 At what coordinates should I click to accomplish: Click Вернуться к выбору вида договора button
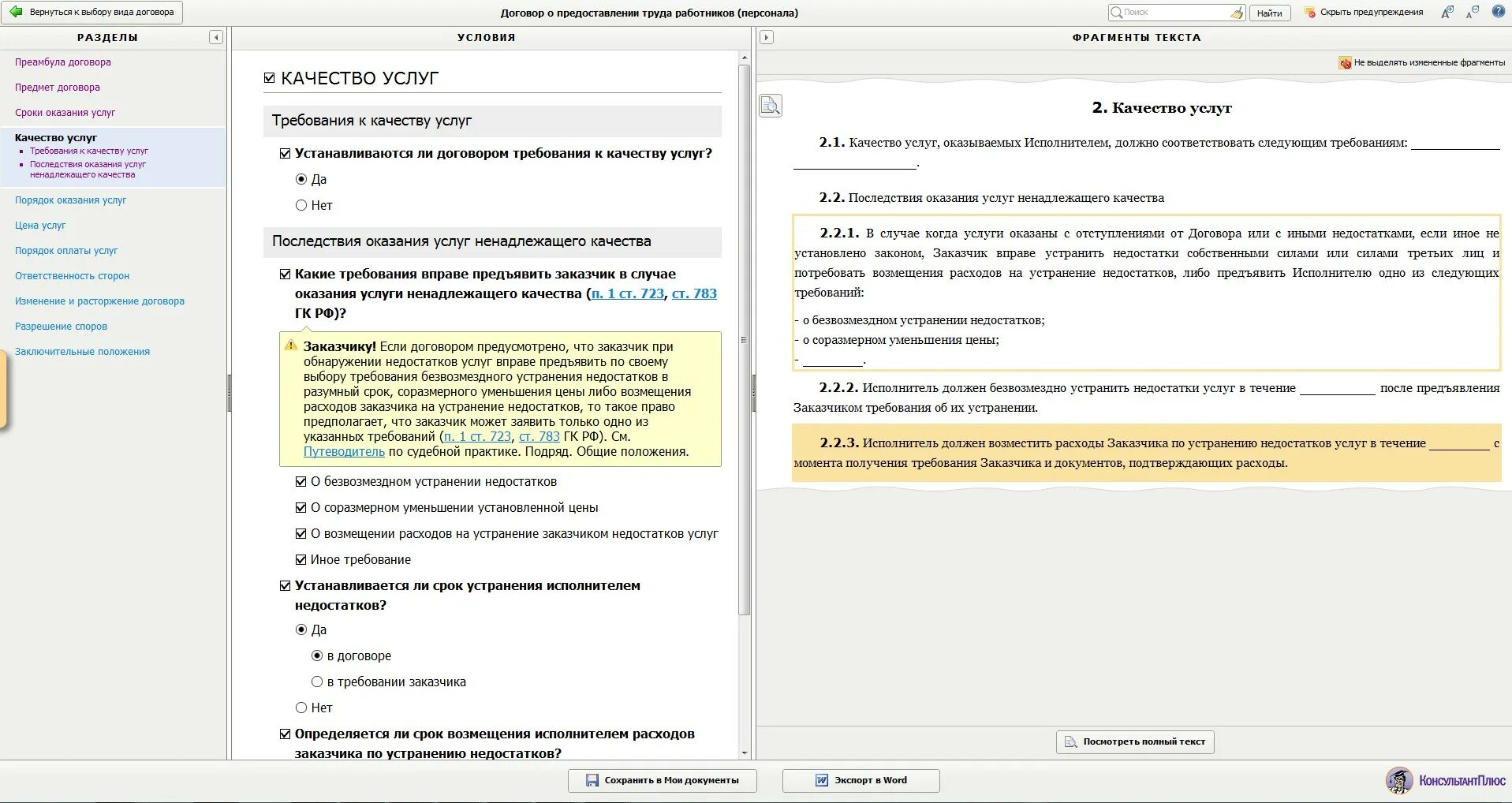(x=92, y=13)
